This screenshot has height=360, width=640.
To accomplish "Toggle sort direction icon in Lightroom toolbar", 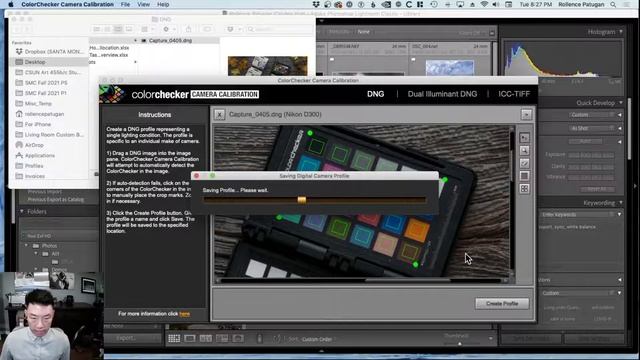I will tap(277, 339).
